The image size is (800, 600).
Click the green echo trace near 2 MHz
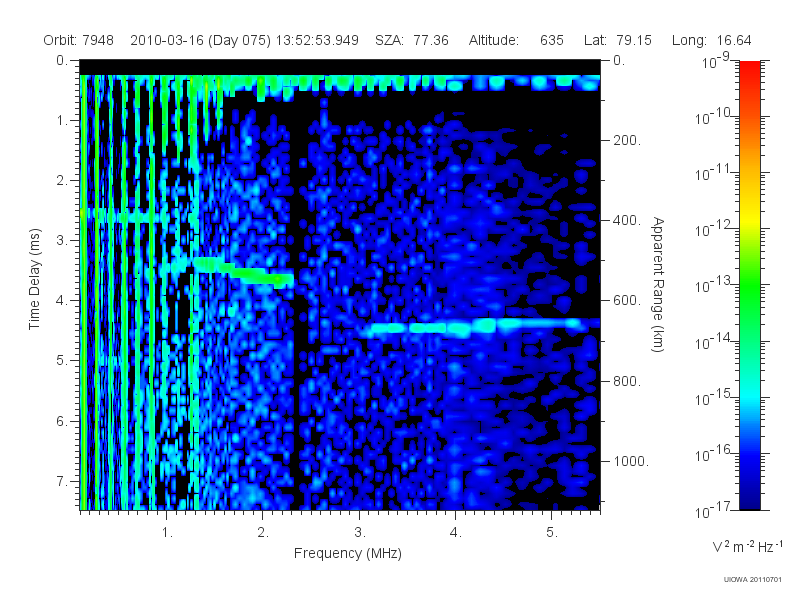[x=244, y=272]
